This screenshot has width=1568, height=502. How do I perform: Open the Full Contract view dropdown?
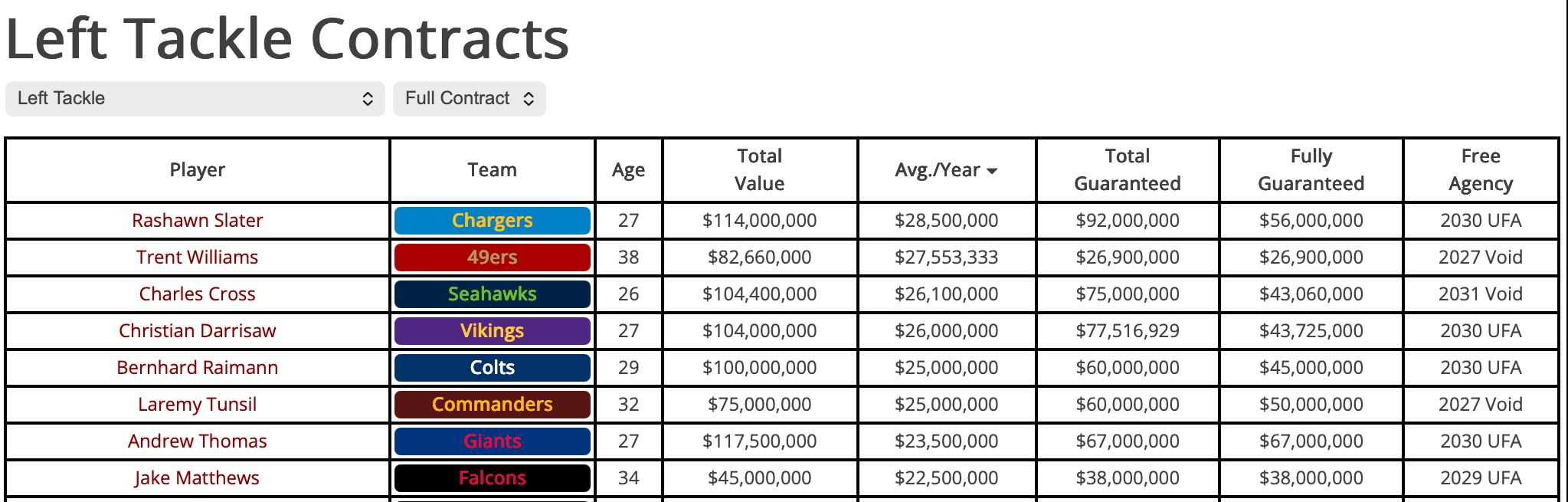tap(469, 99)
